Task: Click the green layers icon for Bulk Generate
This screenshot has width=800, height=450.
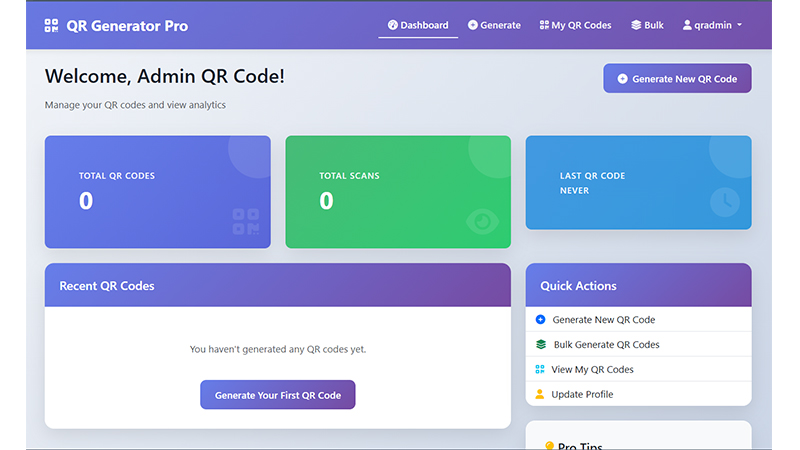Action: tap(541, 344)
